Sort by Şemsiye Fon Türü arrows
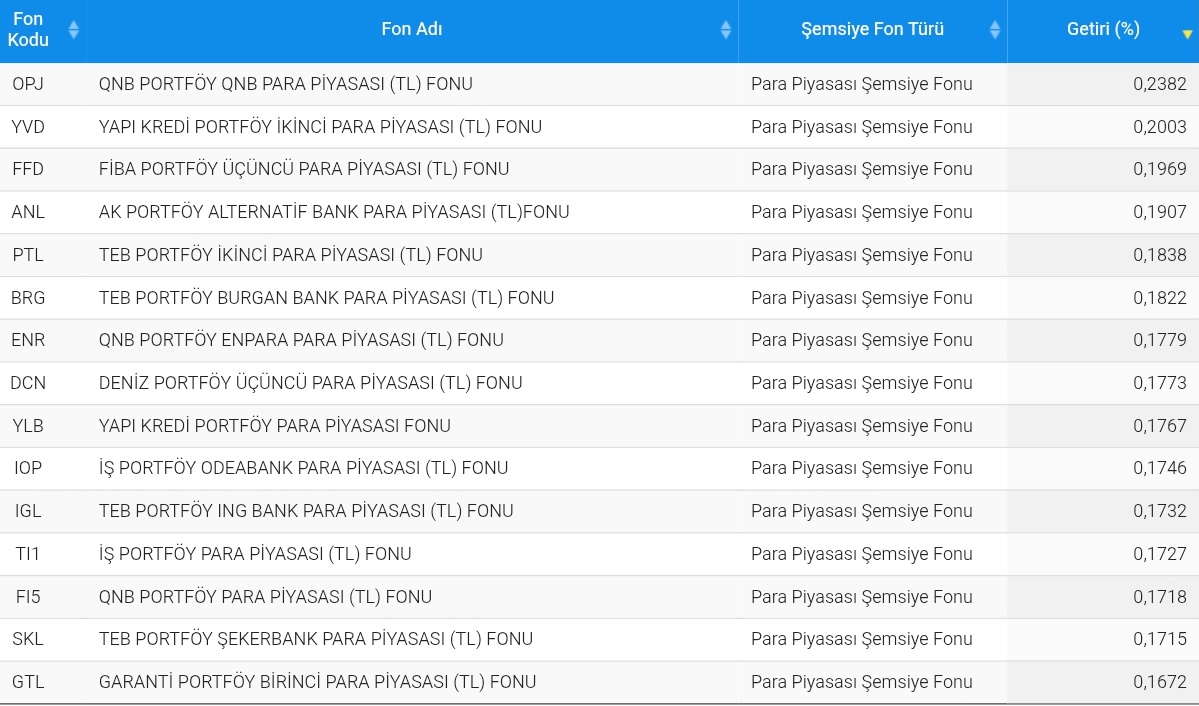 pos(995,30)
